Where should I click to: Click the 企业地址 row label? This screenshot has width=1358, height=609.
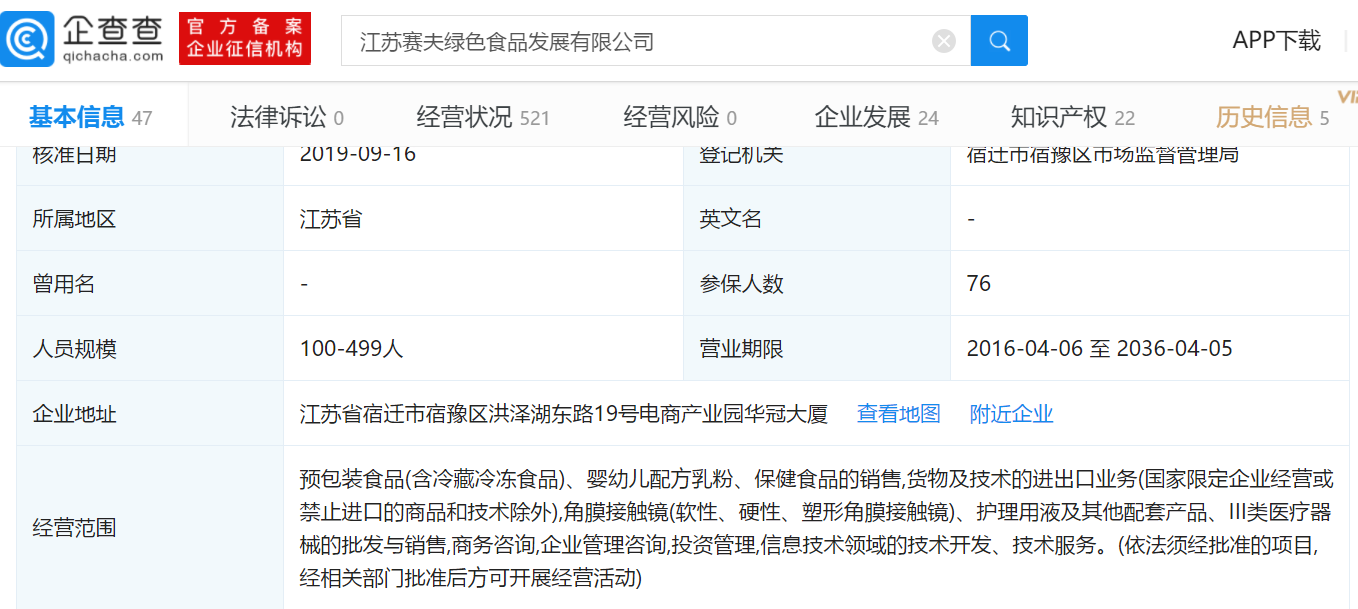point(74,413)
